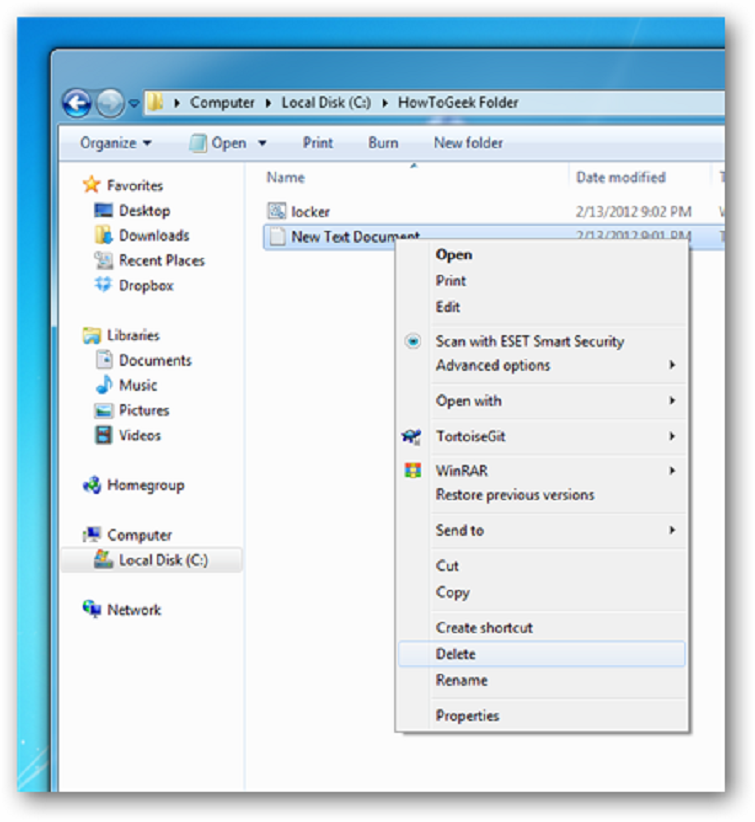The image size is (755, 822).
Task: Click the locker file icon
Action: pyautogui.click(x=277, y=211)
